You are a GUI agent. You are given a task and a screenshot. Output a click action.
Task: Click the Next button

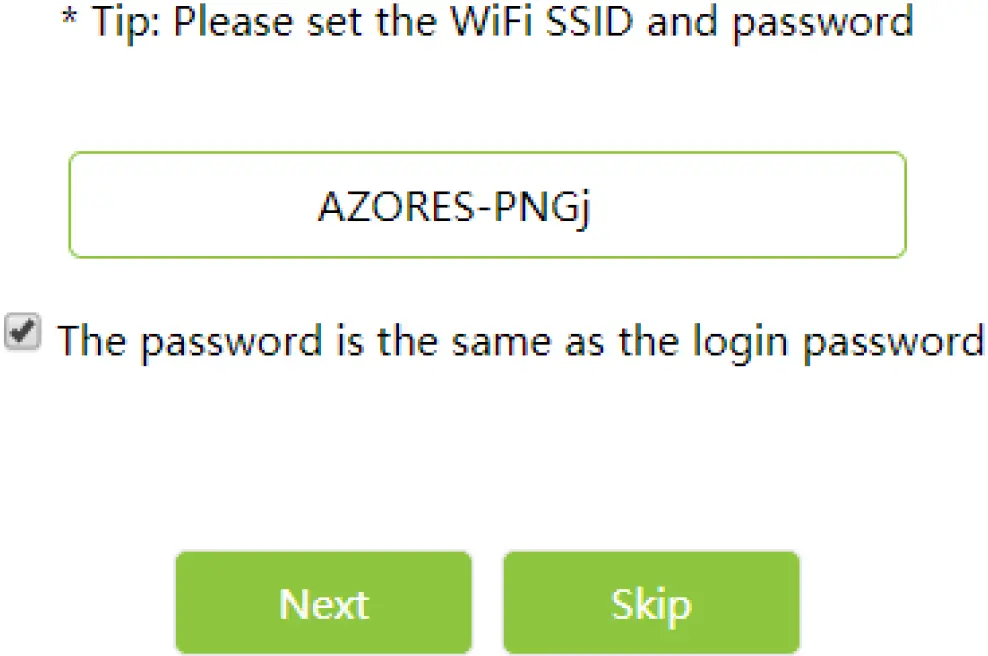(x=323, y=603)
